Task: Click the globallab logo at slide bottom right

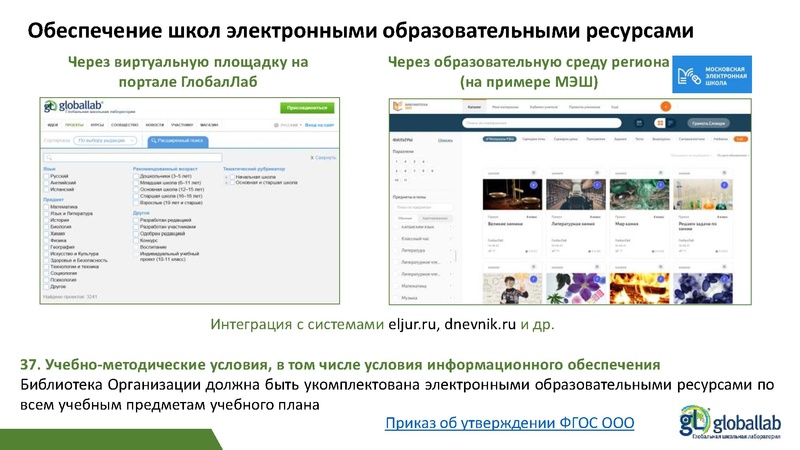Action: [x=730, y=422]
